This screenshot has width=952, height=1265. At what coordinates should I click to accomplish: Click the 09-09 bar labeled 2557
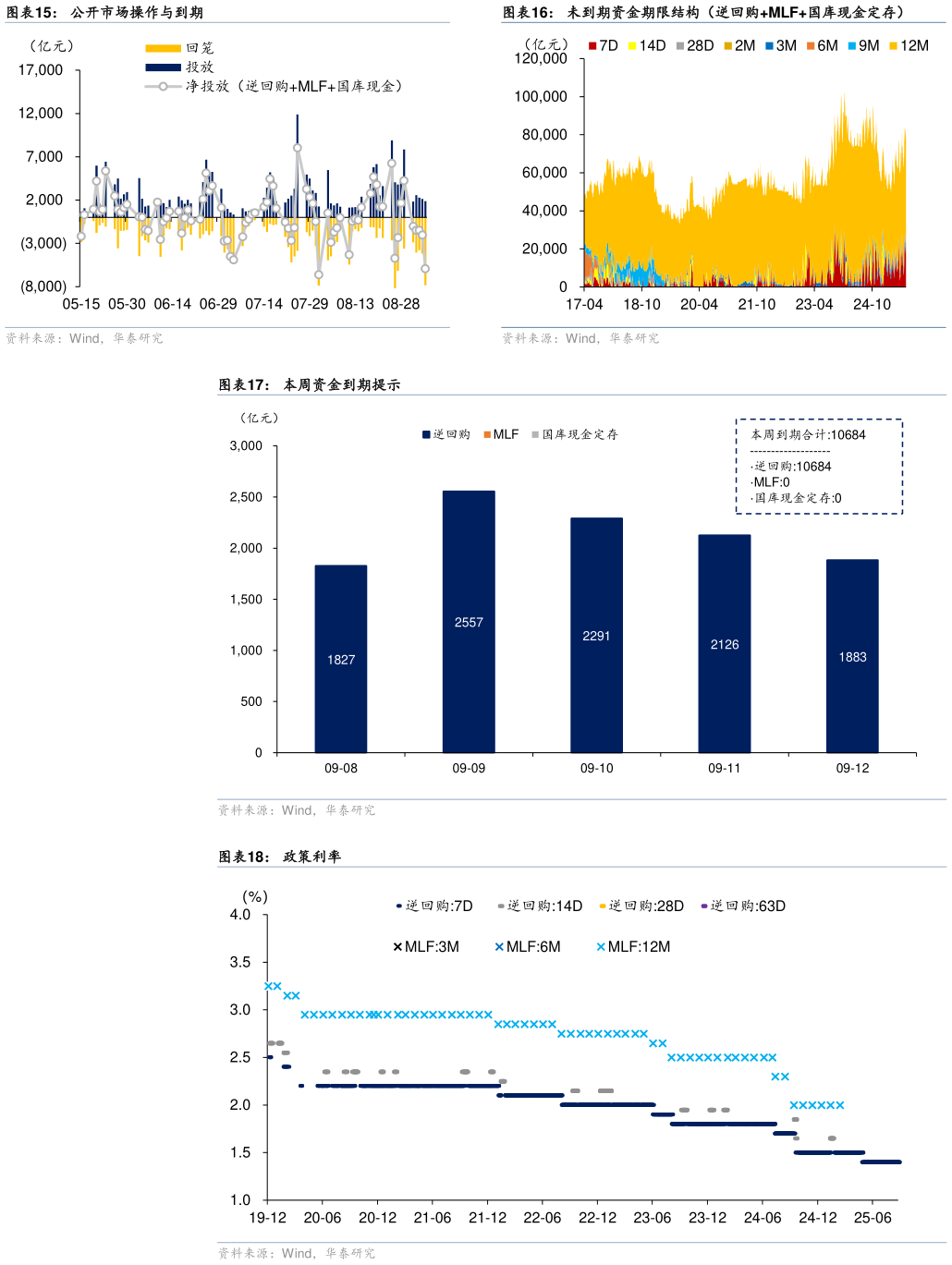(469, 621)
